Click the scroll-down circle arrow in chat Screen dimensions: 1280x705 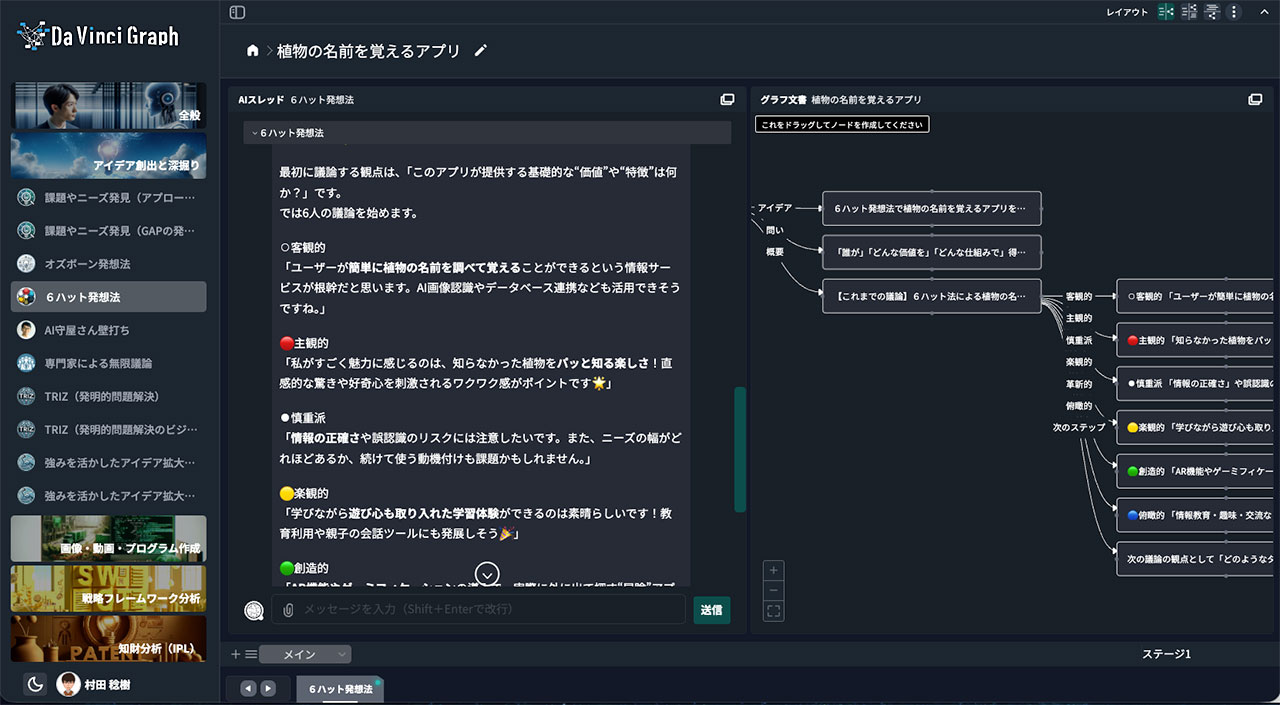(487, 574)
